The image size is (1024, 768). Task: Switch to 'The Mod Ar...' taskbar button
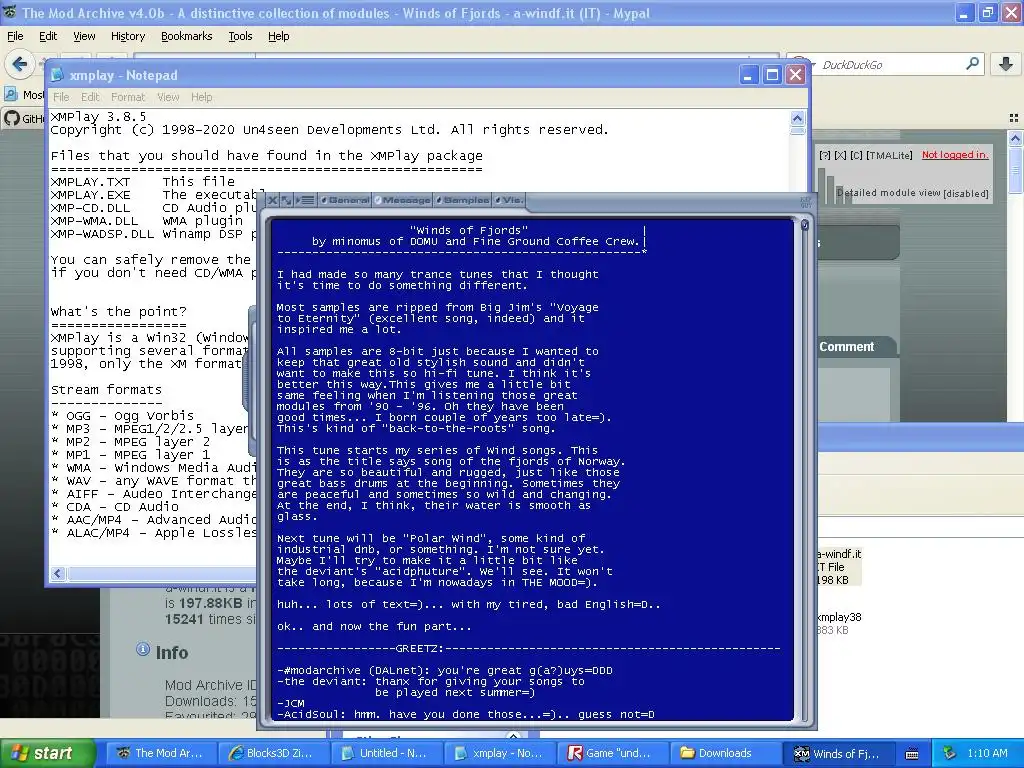(x=161, y=753)
